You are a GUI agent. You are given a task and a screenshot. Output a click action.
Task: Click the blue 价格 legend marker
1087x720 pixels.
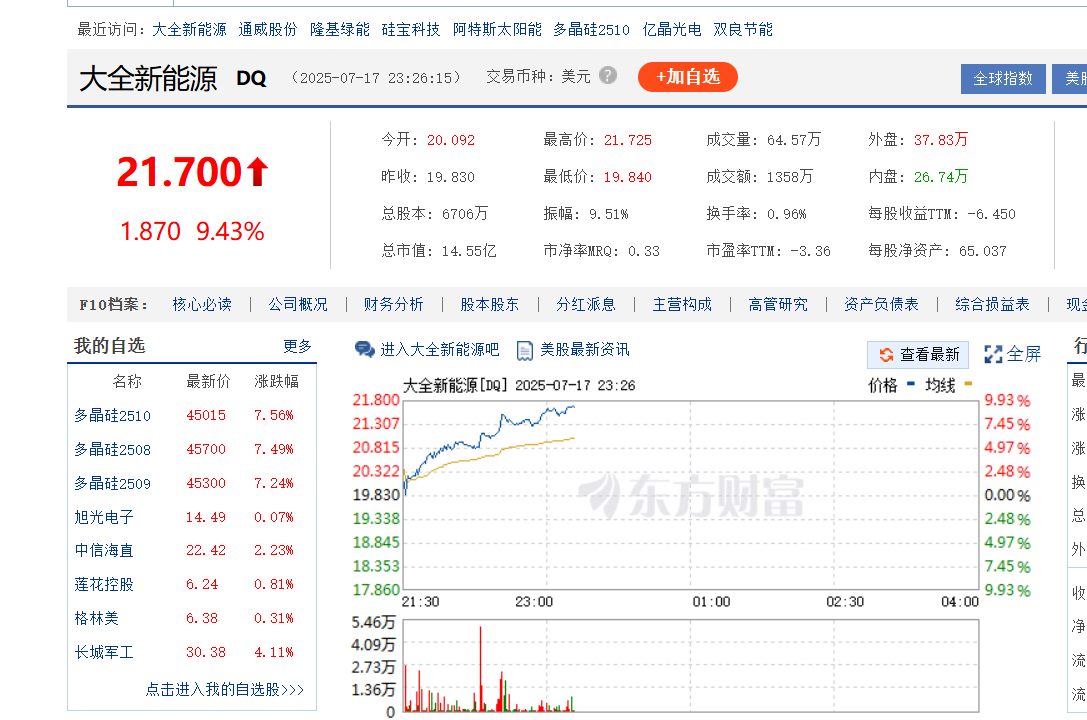(911, 383)
